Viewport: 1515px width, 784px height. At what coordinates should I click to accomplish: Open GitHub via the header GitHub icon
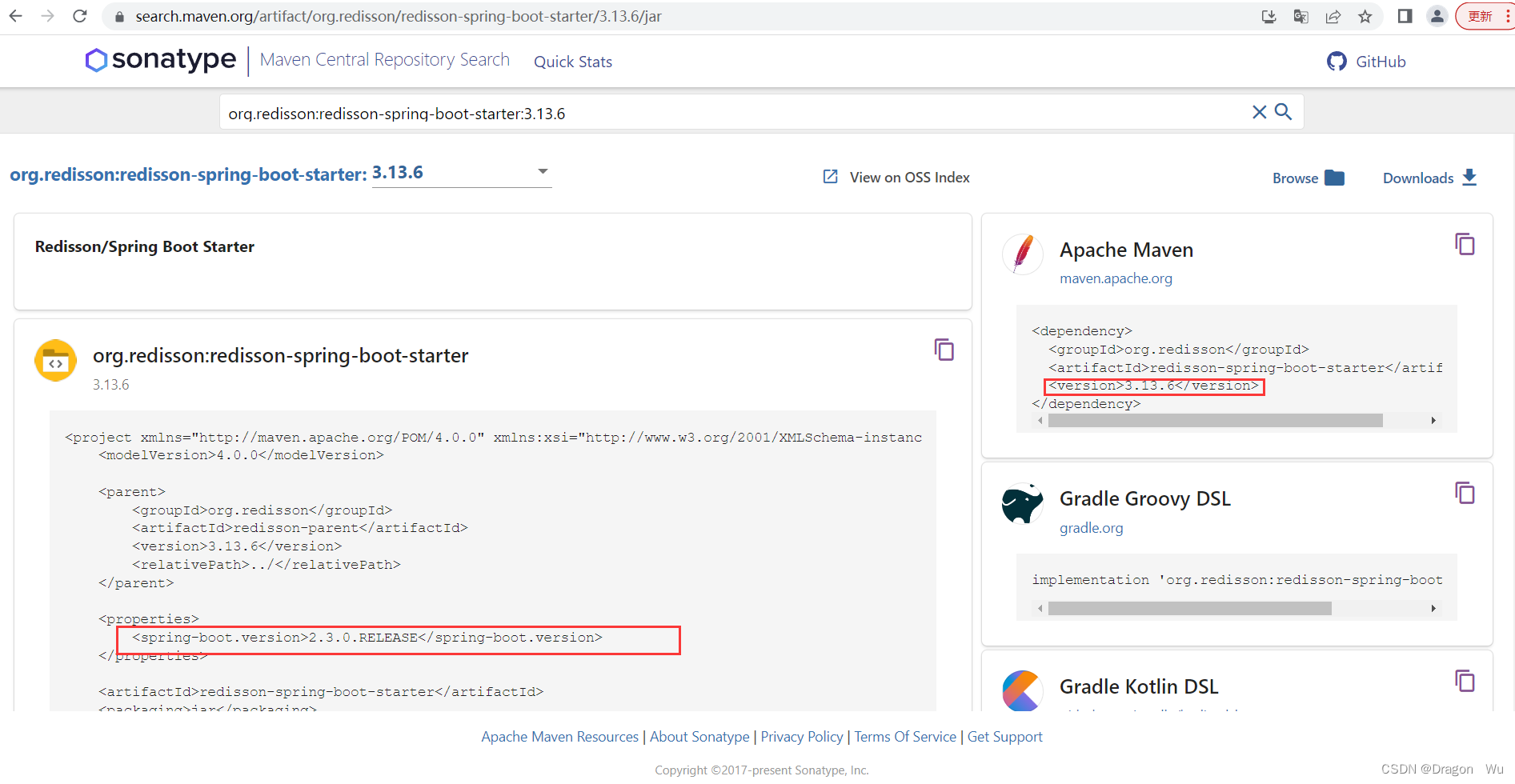tap(1337, 61)
